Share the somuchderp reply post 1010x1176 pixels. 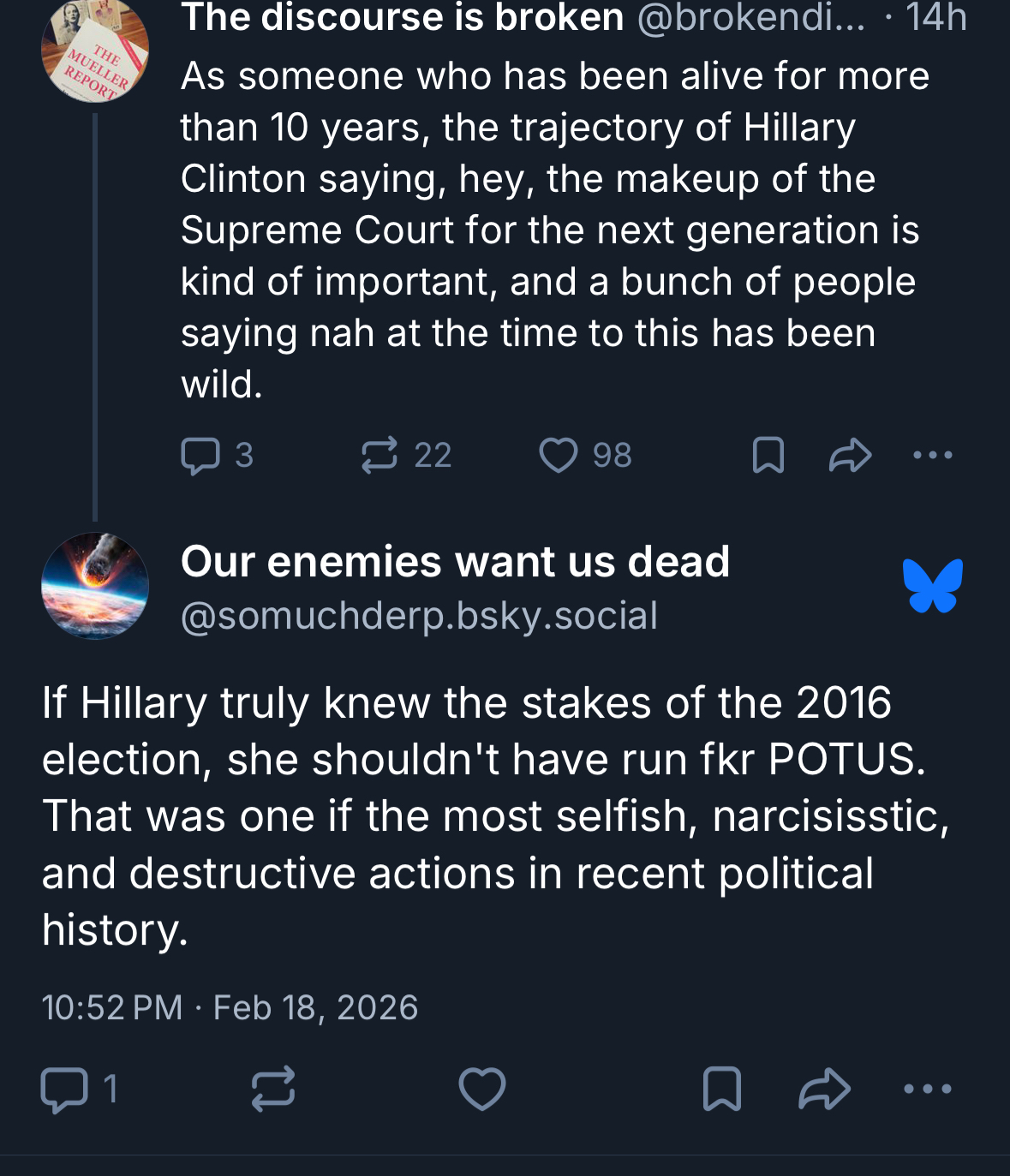(x=824, y=1089)
